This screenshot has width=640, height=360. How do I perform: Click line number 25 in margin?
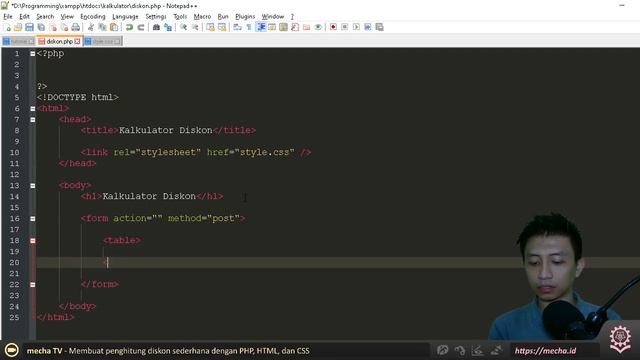14,318
